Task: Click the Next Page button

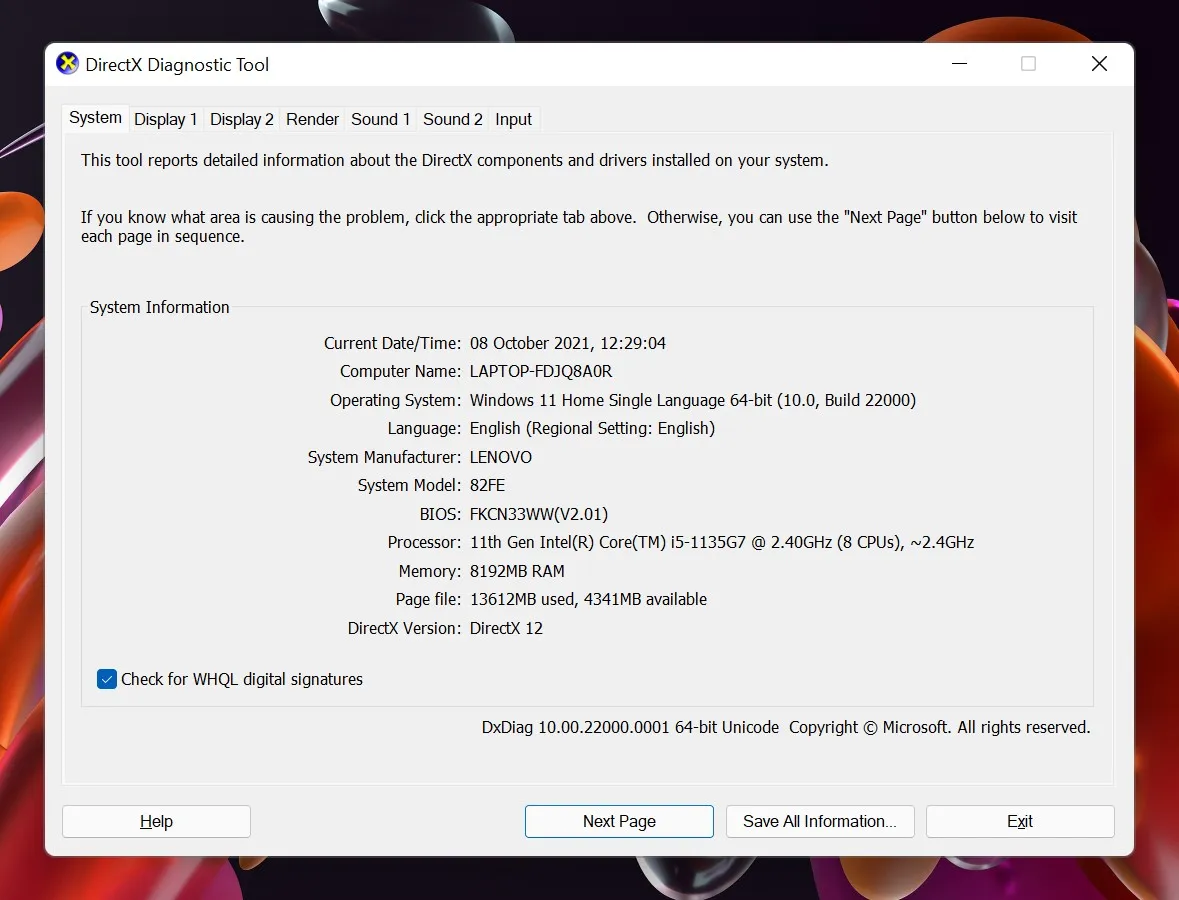Action: coord(619,821)
